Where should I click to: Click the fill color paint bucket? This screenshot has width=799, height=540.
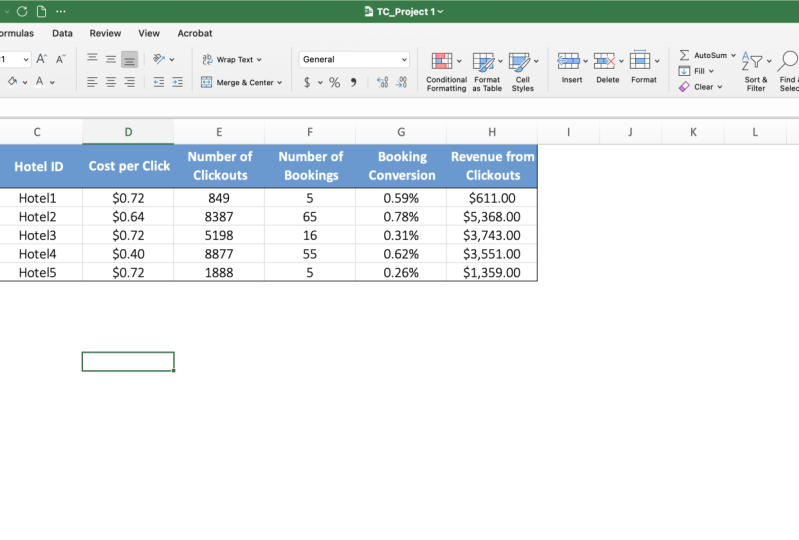click(12, 81)
